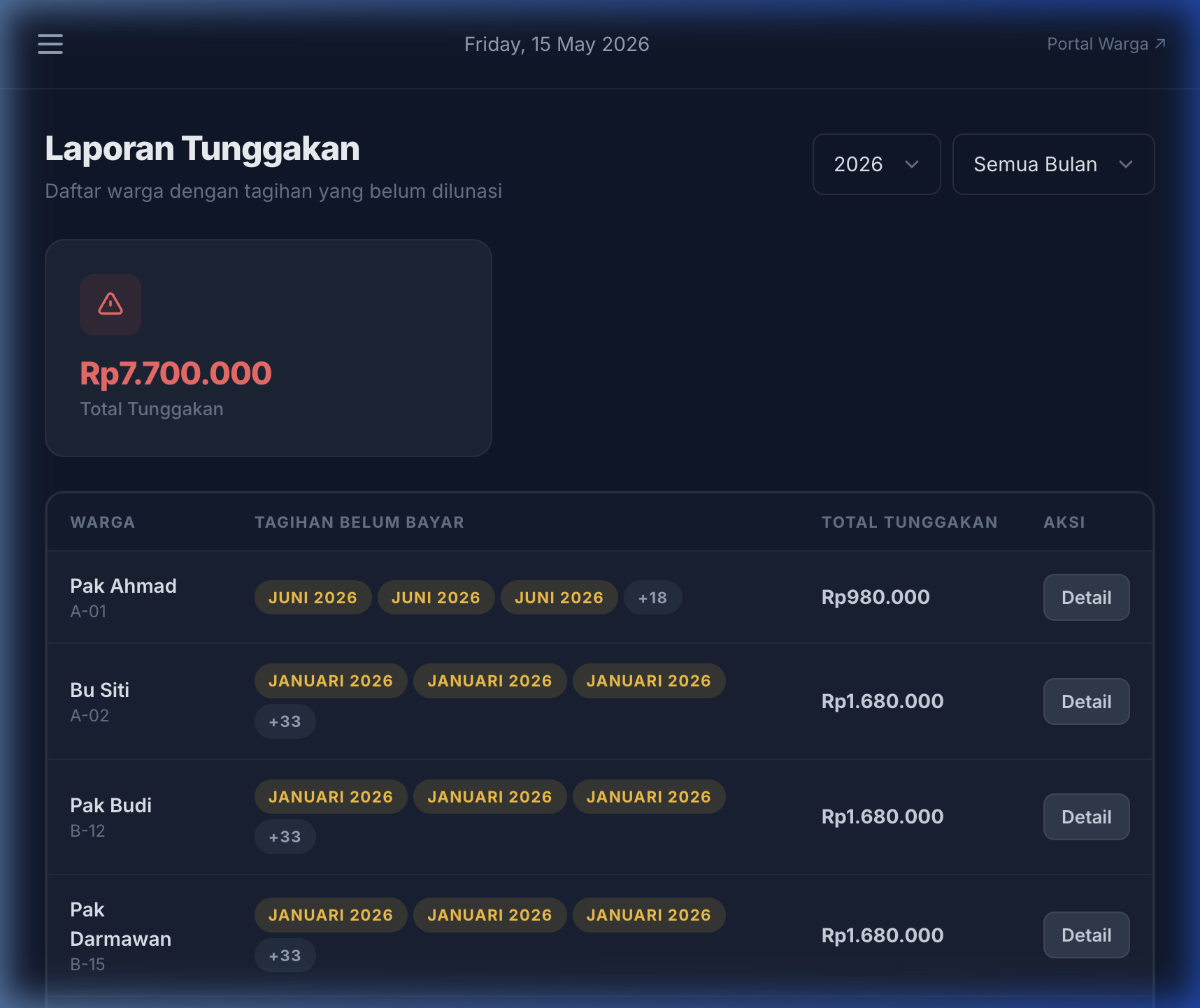Click the Laporan Tunggakan heading

pyautogui.click(x=202, y=149)
